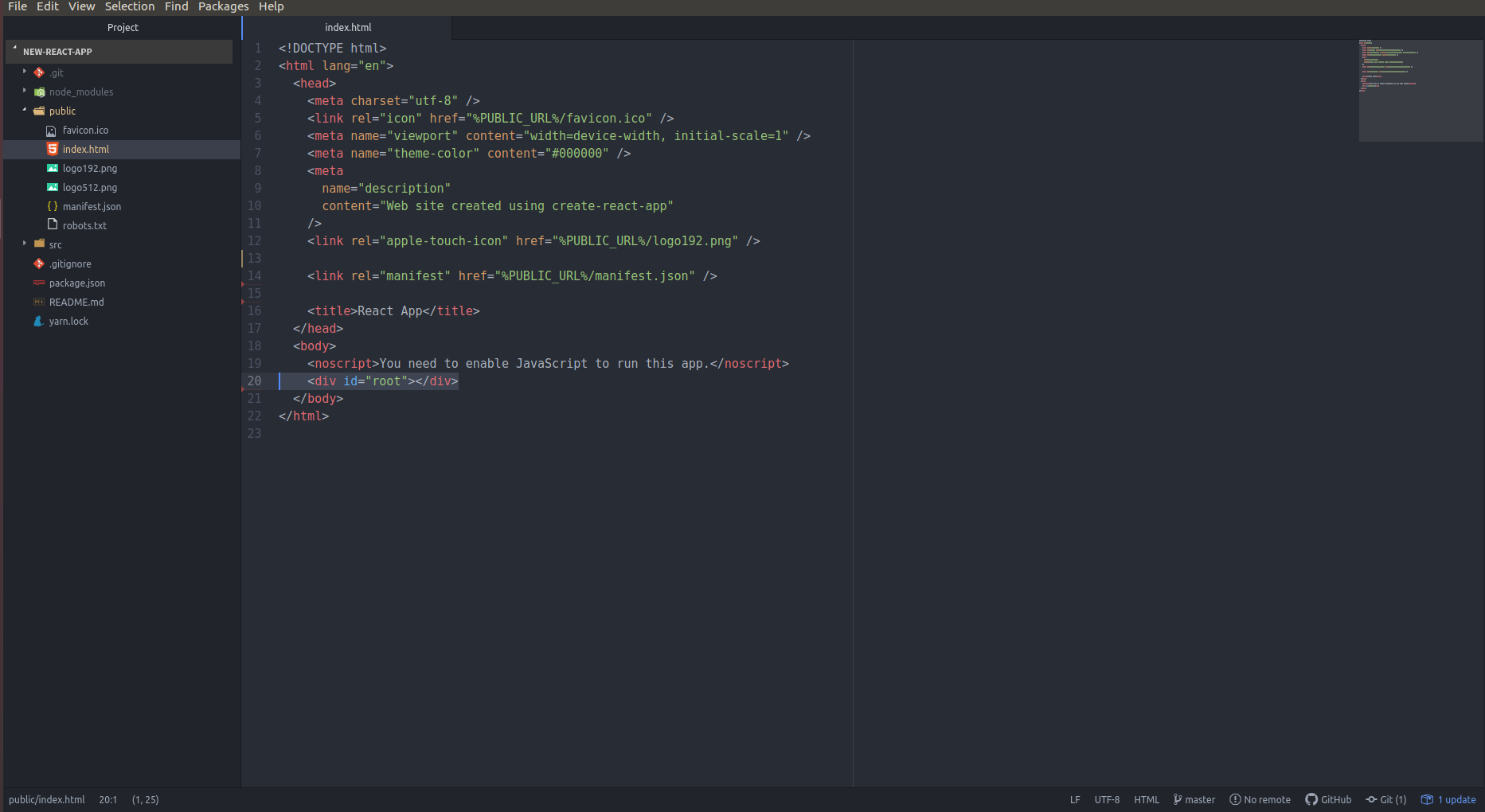Change the LF line ending setting

tap(1075, 799)
